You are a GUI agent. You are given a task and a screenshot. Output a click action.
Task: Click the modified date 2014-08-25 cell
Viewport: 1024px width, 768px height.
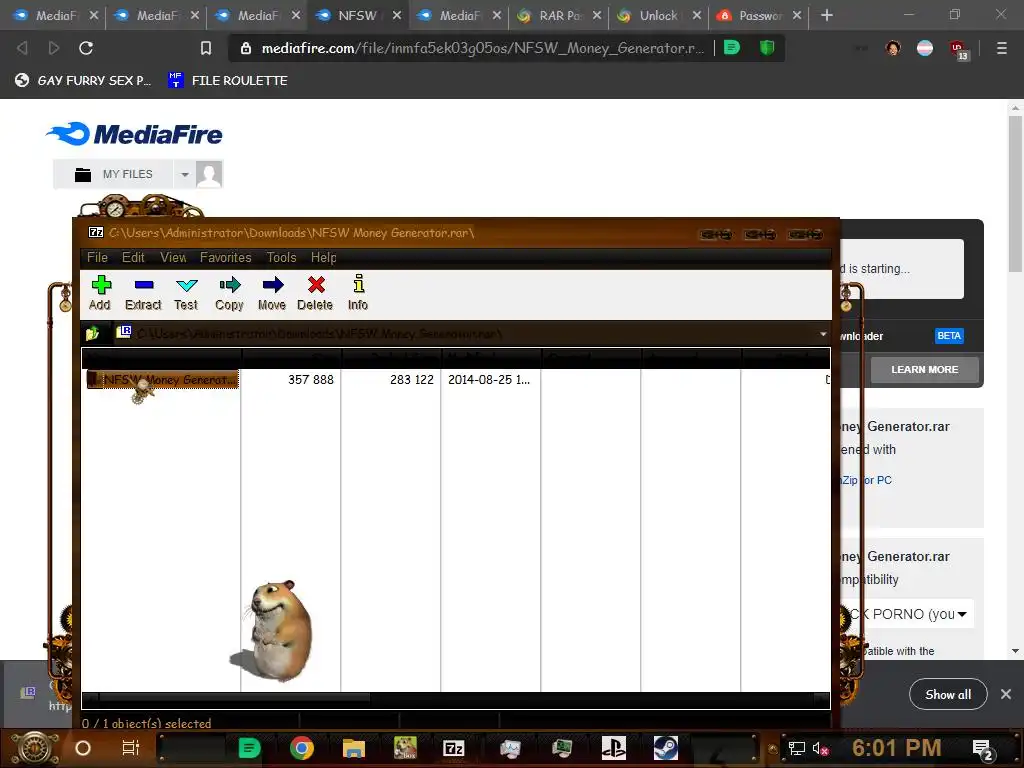point(488,379)
